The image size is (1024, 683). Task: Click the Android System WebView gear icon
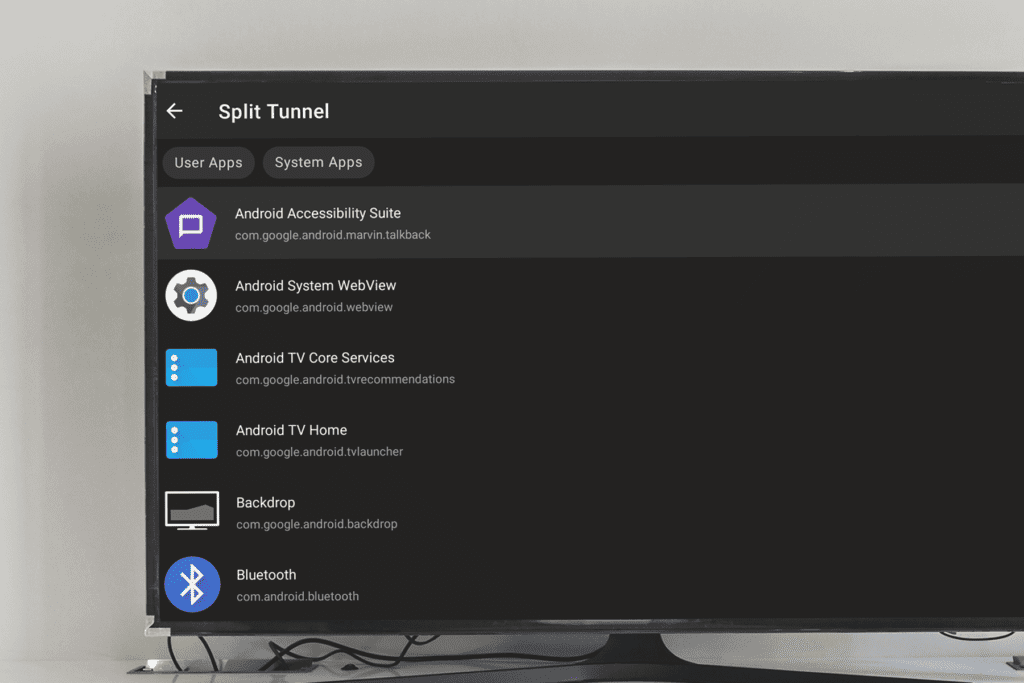click(x=191, y=295)
